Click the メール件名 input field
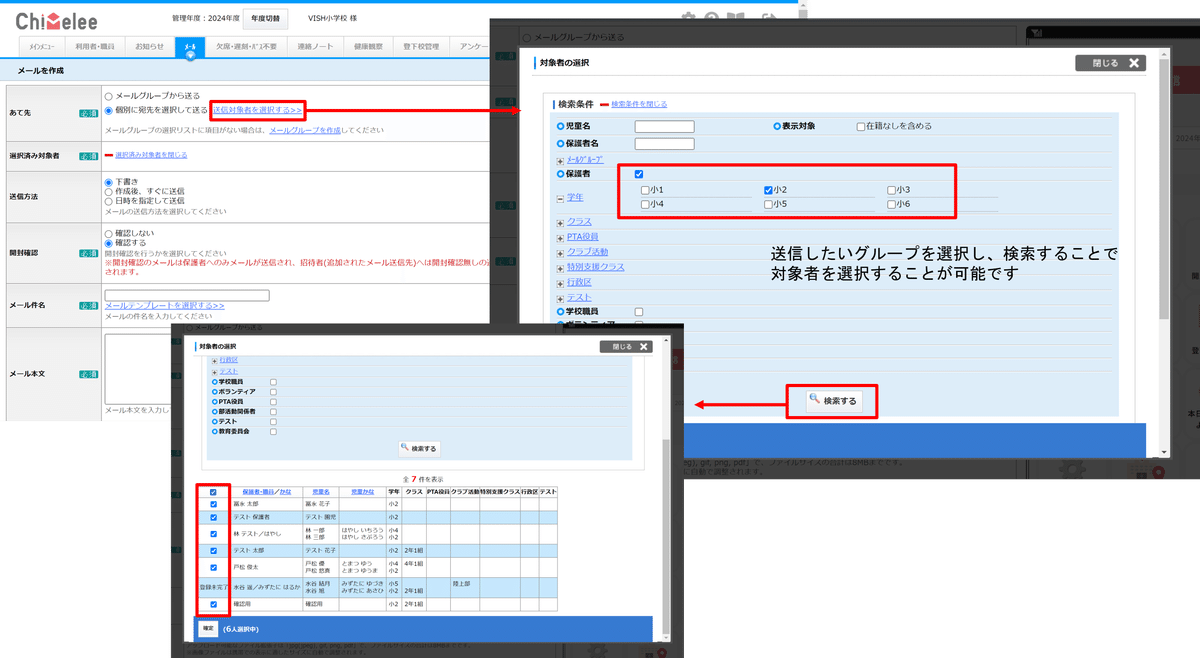Screen dimensions: 1200x658 (187, 295)
